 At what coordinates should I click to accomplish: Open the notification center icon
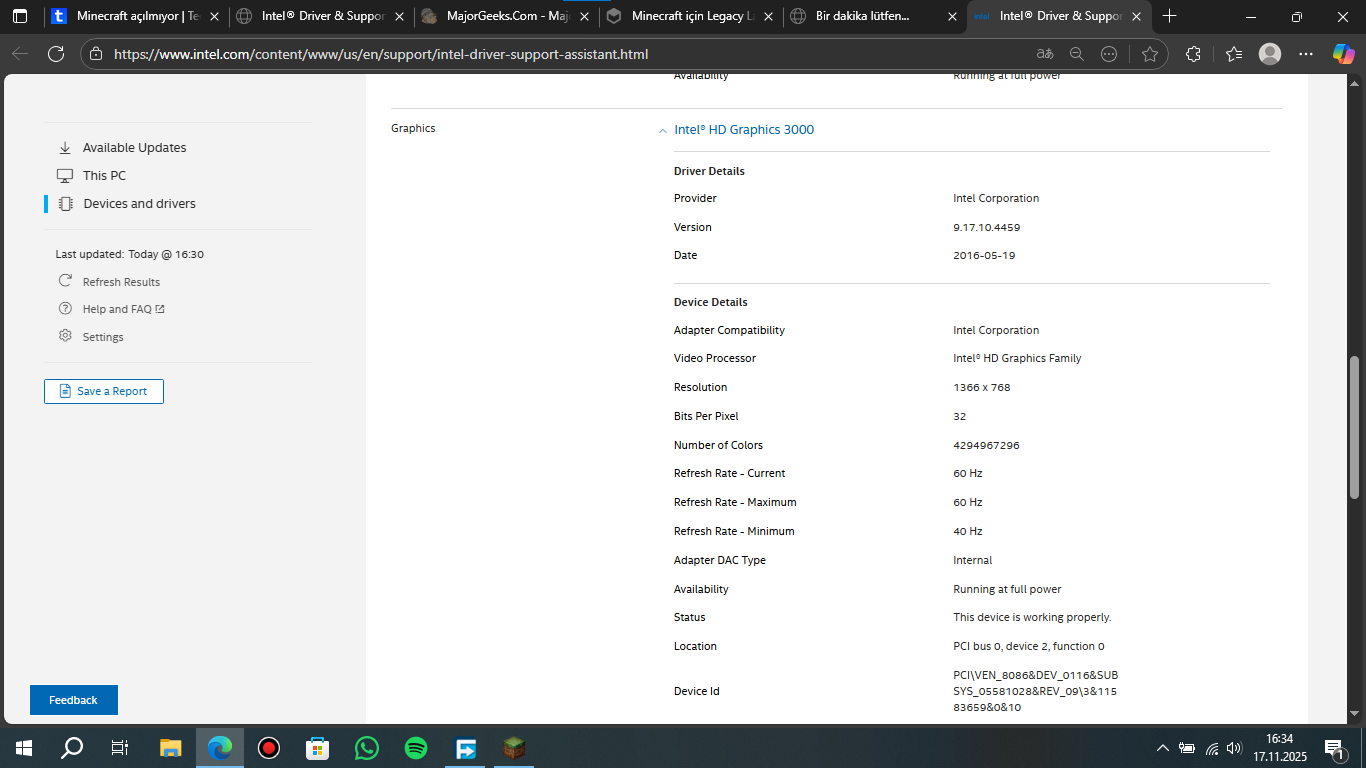pyautogui.click(x=1334, y=748)
